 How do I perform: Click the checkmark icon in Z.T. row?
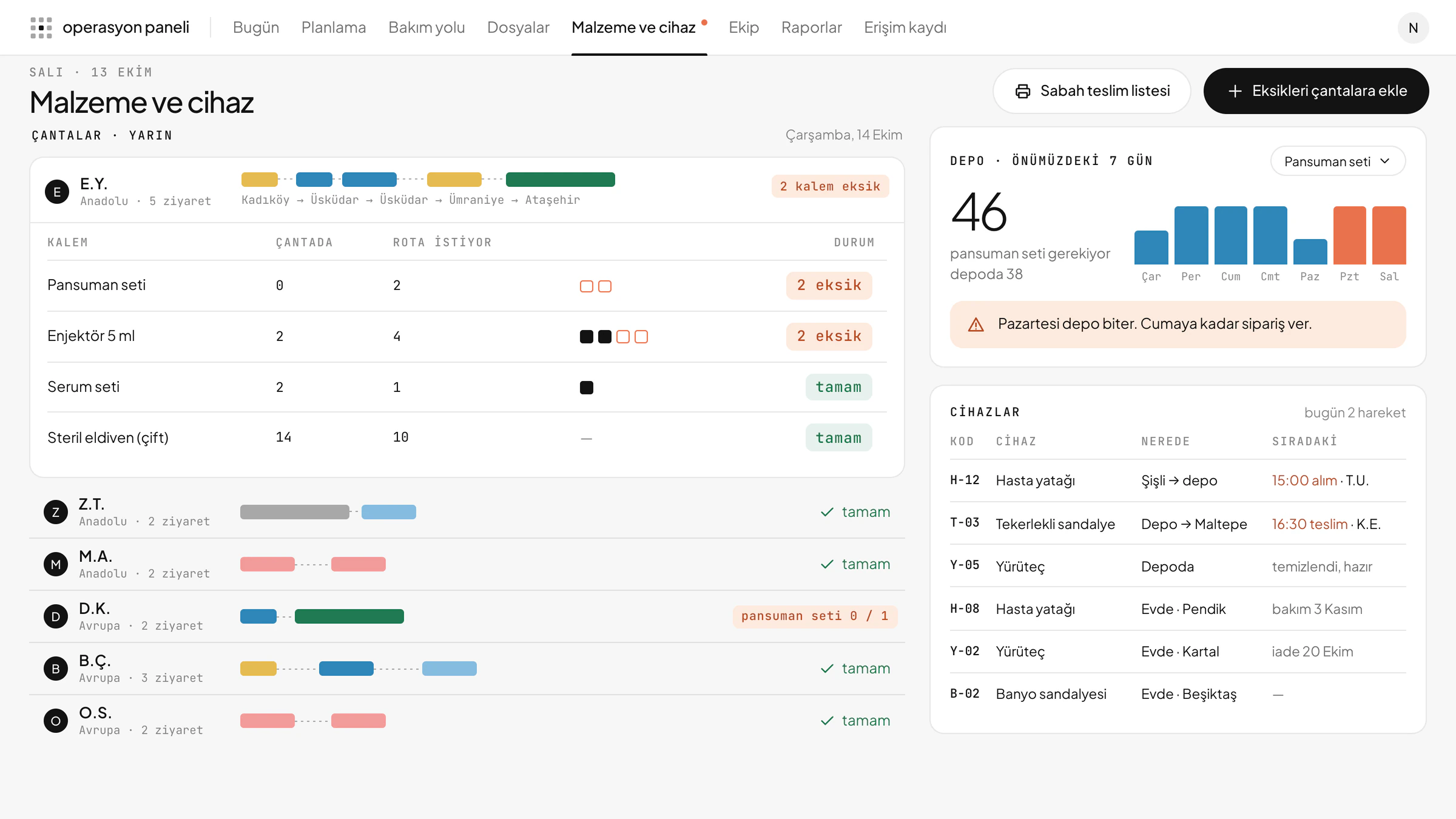[827, 512]
